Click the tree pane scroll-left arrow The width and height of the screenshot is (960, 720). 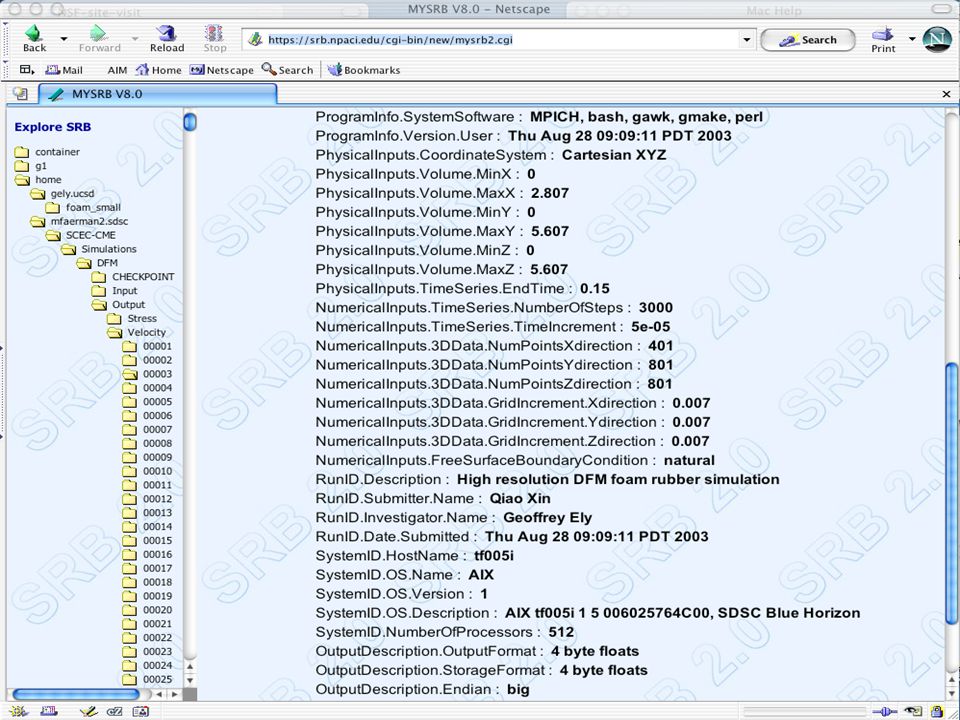click(x=159, y=694)
